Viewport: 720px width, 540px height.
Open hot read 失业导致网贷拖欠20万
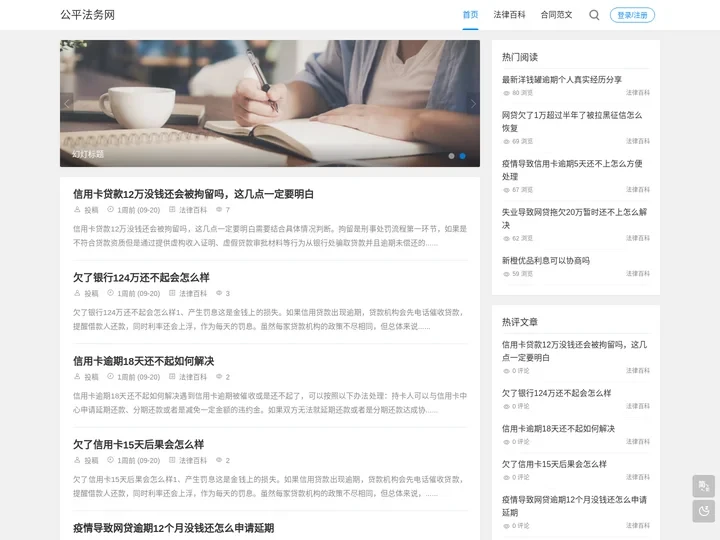(574, 219)
